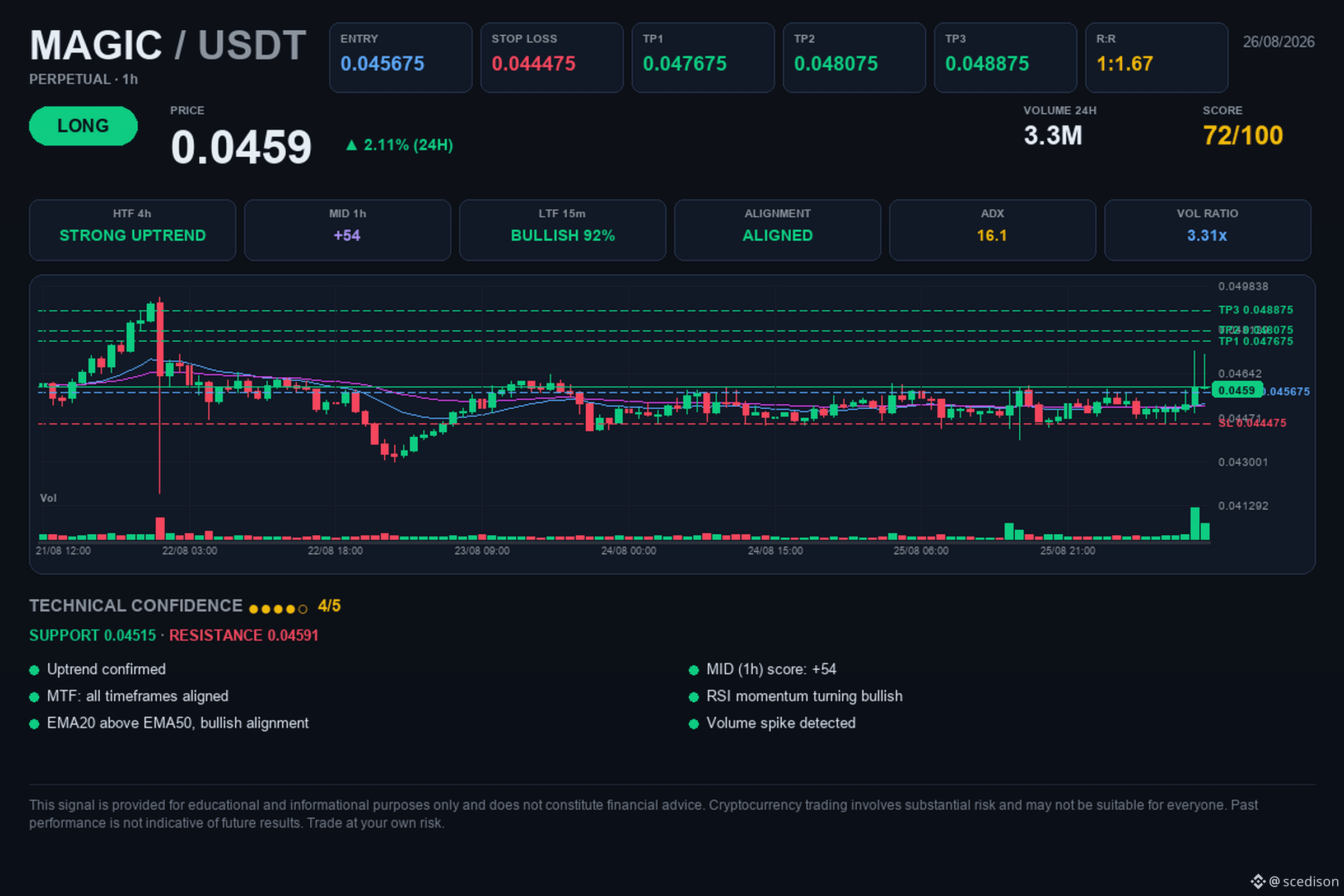
Task: Click the confidence dots rating indicator
Action: click(278, 609)
